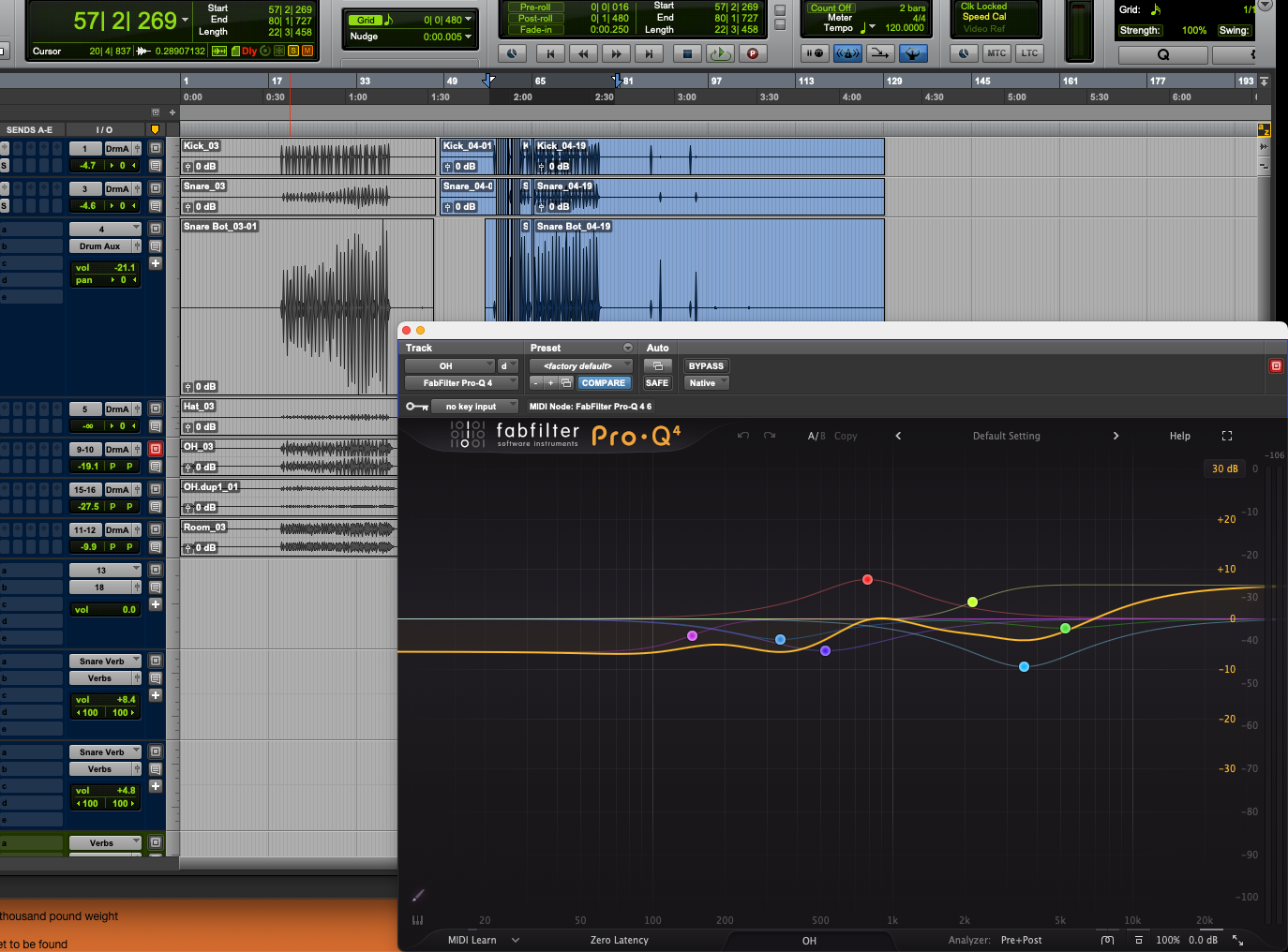Click the I / O column header
The height and width of the screenshot is (952, 1288).
[x=104, y=130]
